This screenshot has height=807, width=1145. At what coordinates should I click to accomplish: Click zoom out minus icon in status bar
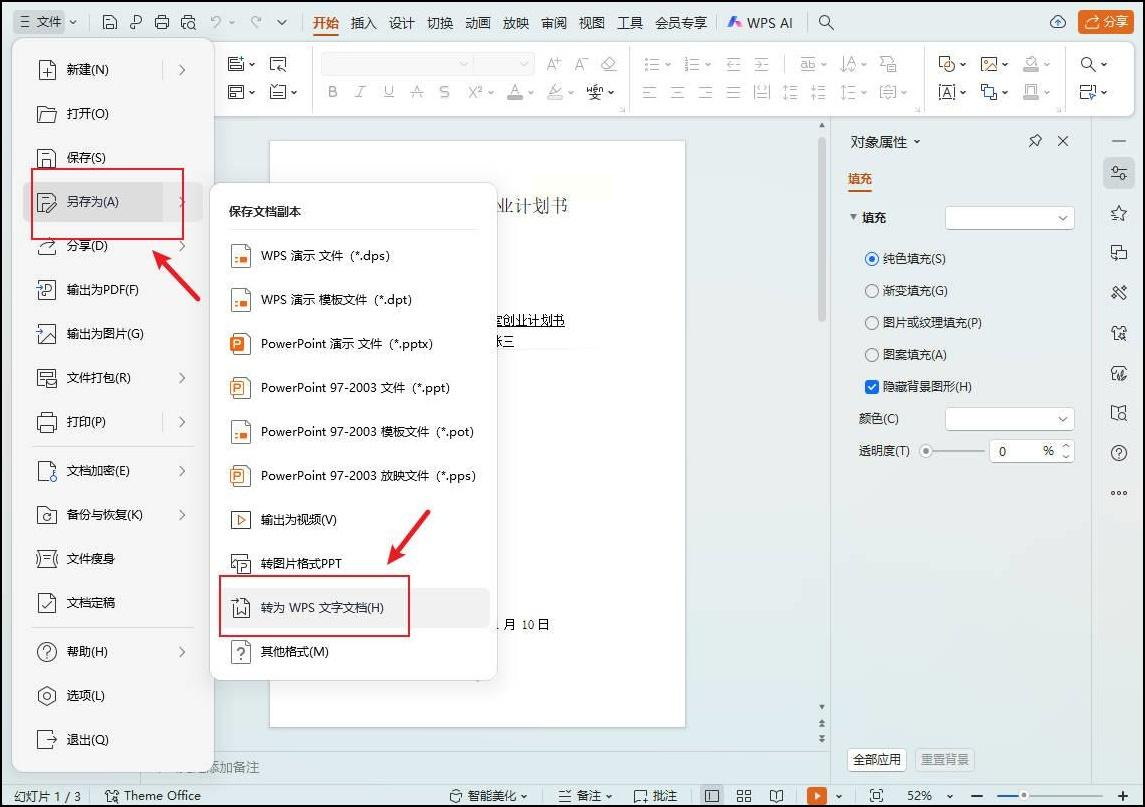(977, 795)
